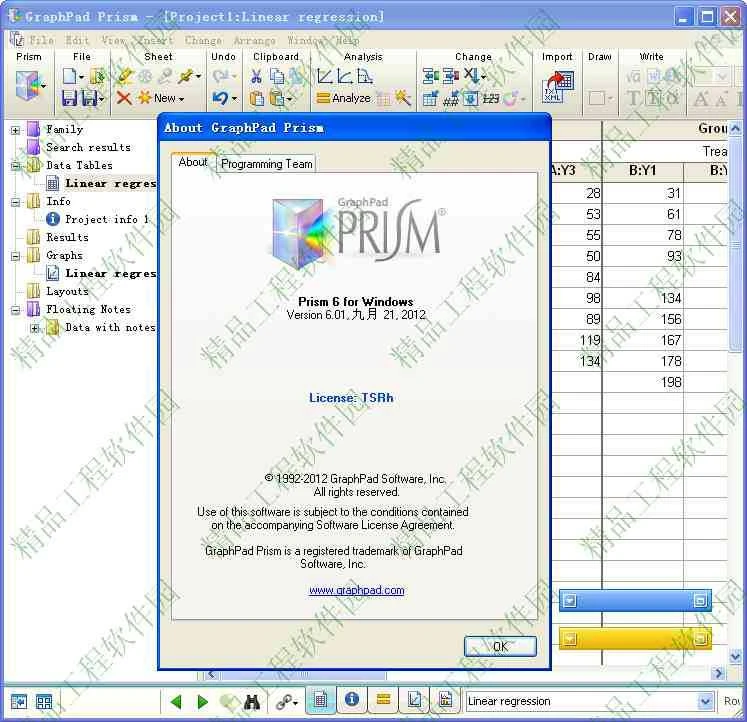
Task: Open the paste special dropdown arrow
Action: (x=290, y=99)
